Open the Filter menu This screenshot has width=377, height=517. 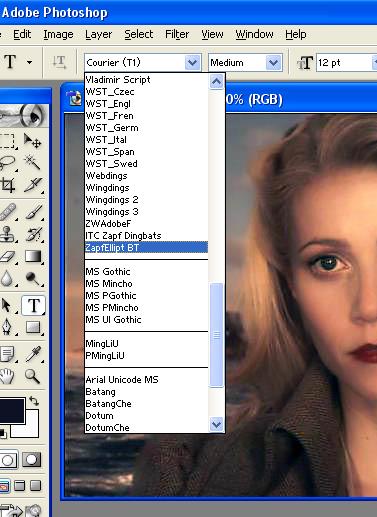[177, 34]
